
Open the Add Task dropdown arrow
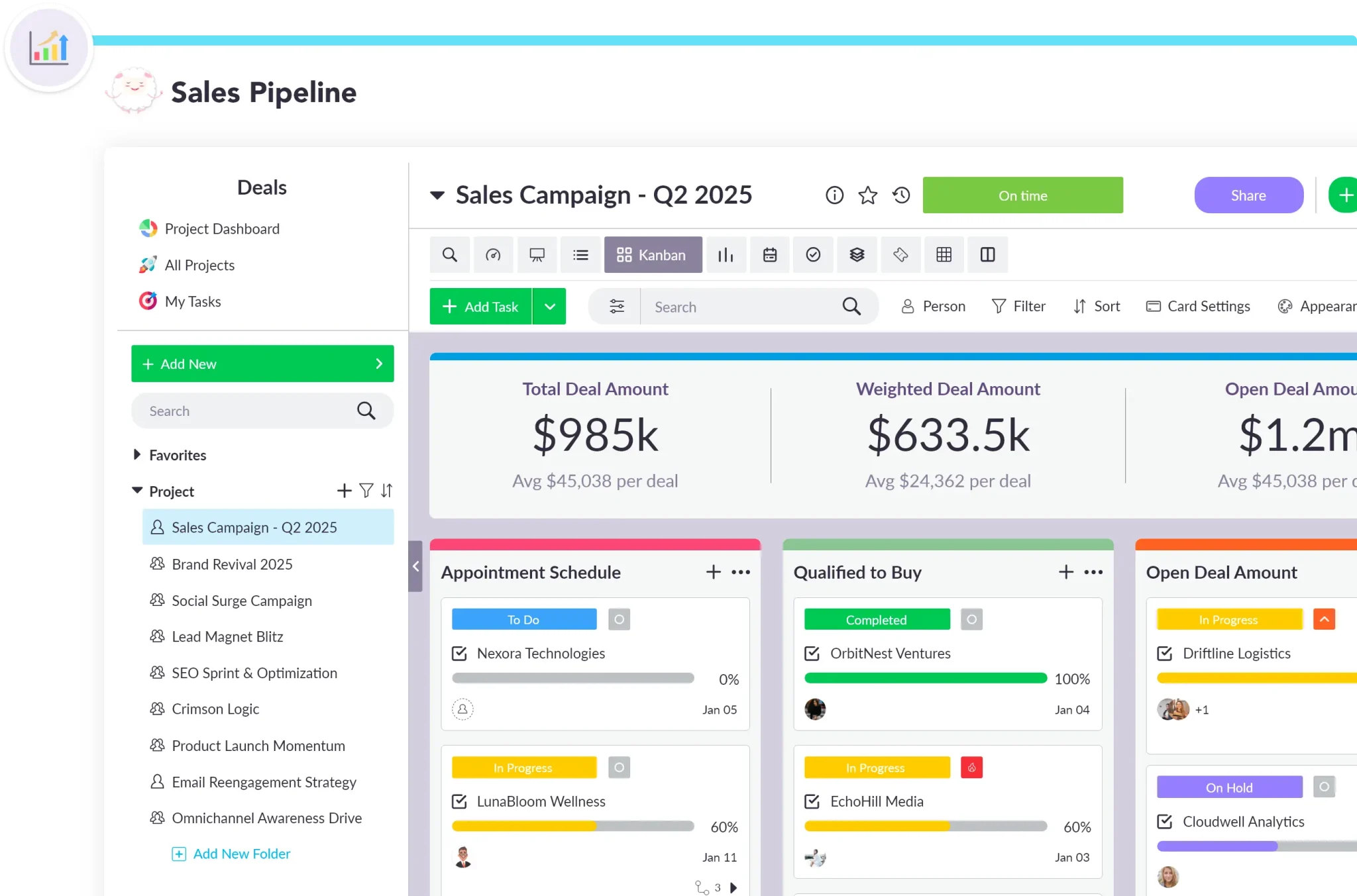pos(549,307)
